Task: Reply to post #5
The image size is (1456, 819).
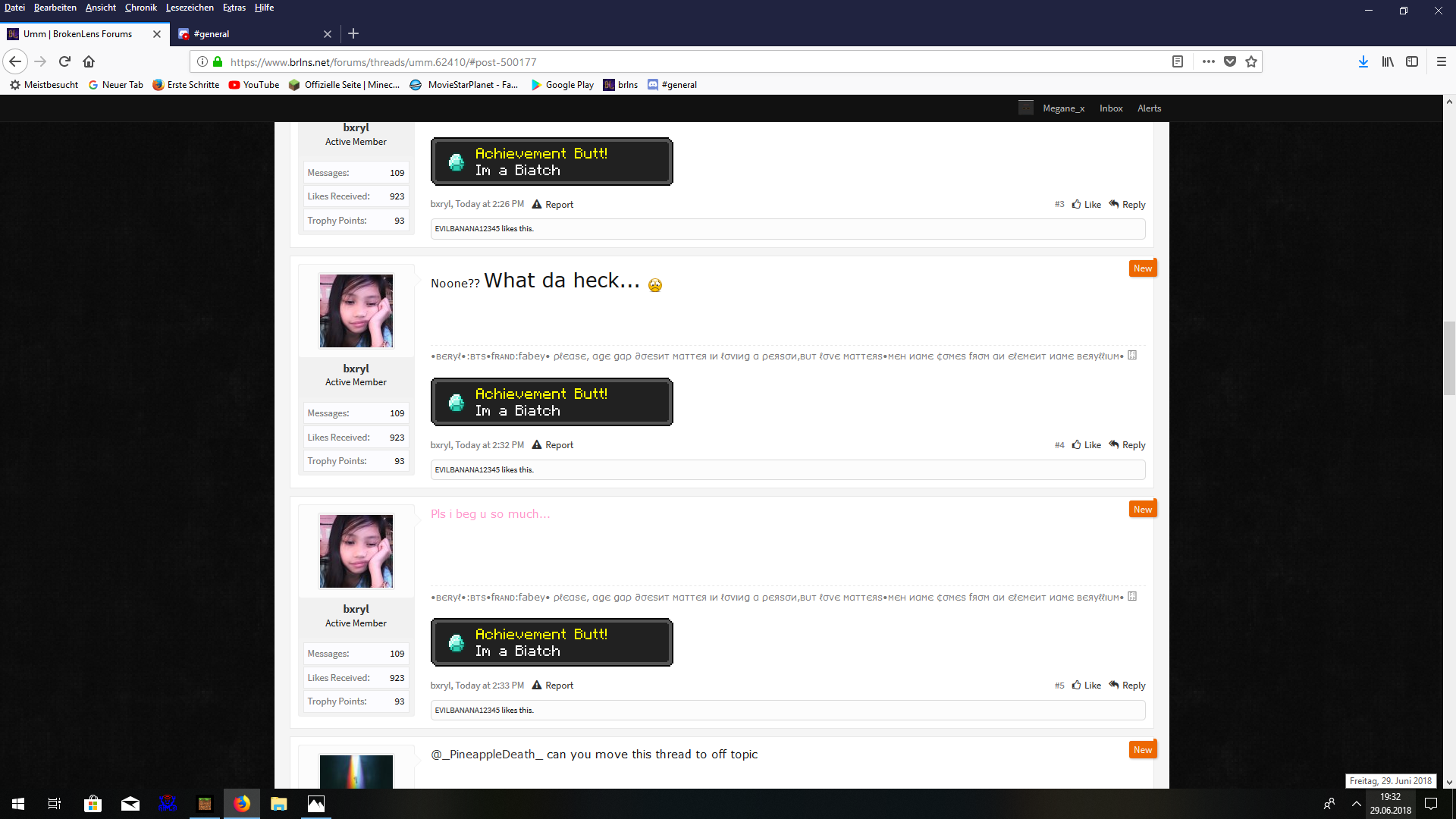Action: click(x=1127, y=686)
